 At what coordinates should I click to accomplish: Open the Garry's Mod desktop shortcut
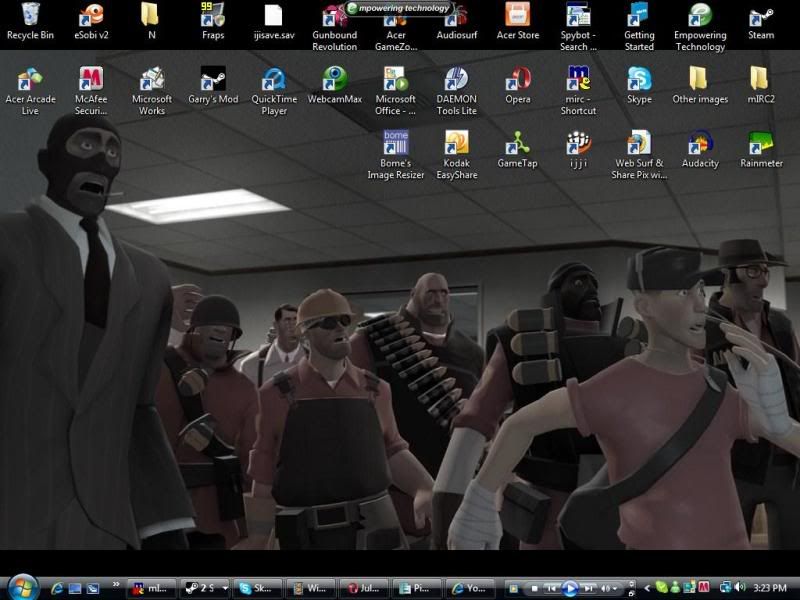click(212, 80)
